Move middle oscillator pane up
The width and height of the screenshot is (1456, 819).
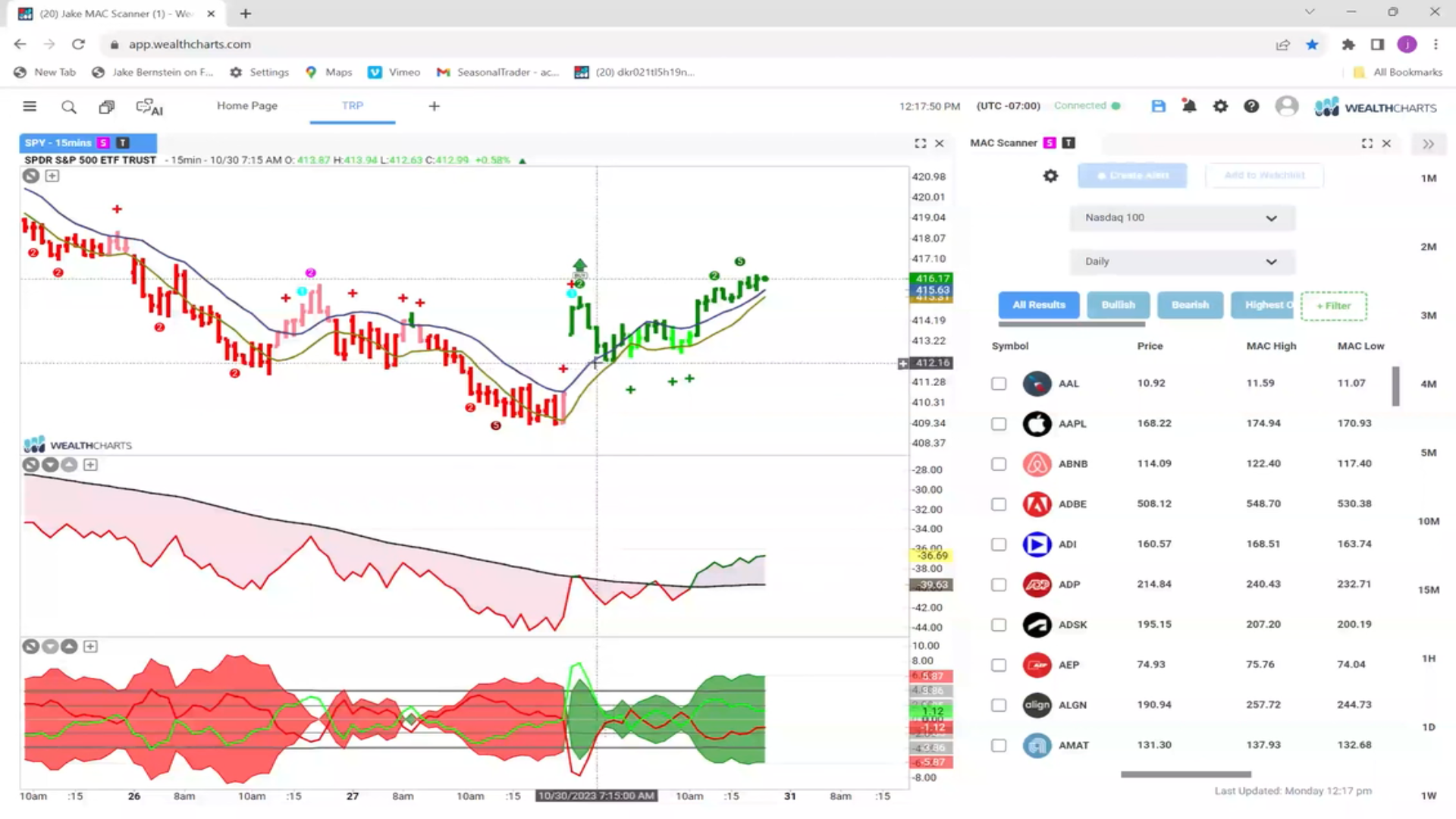tap(69, 465)
